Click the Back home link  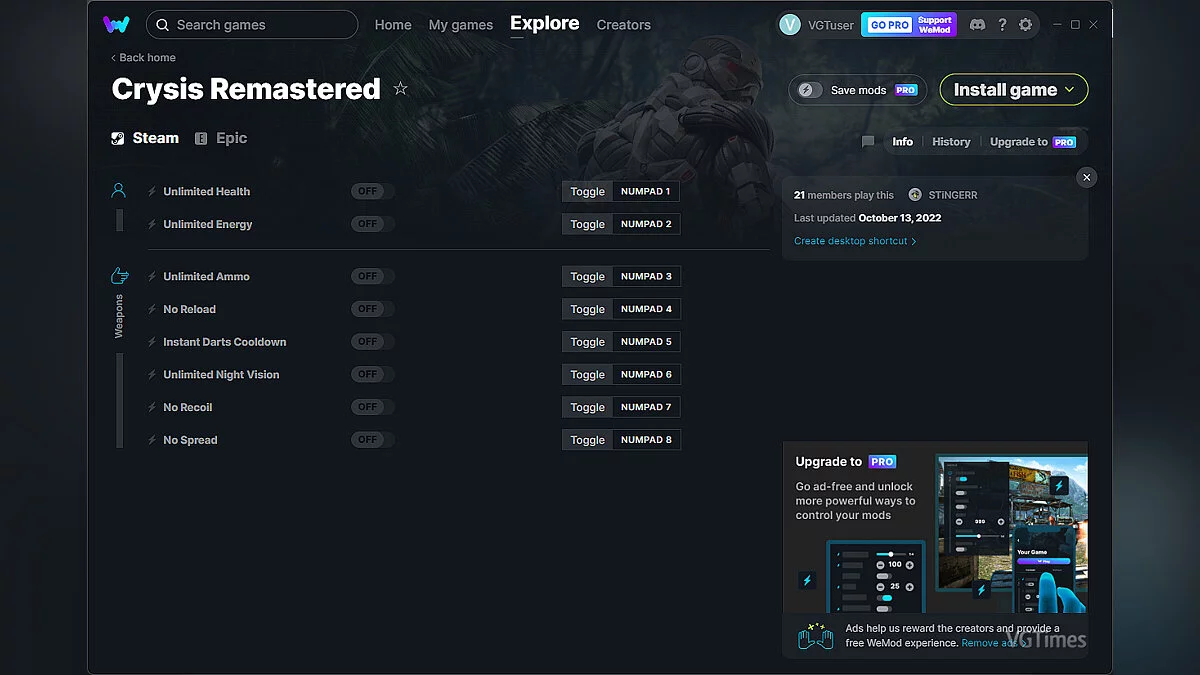[143, 58]
